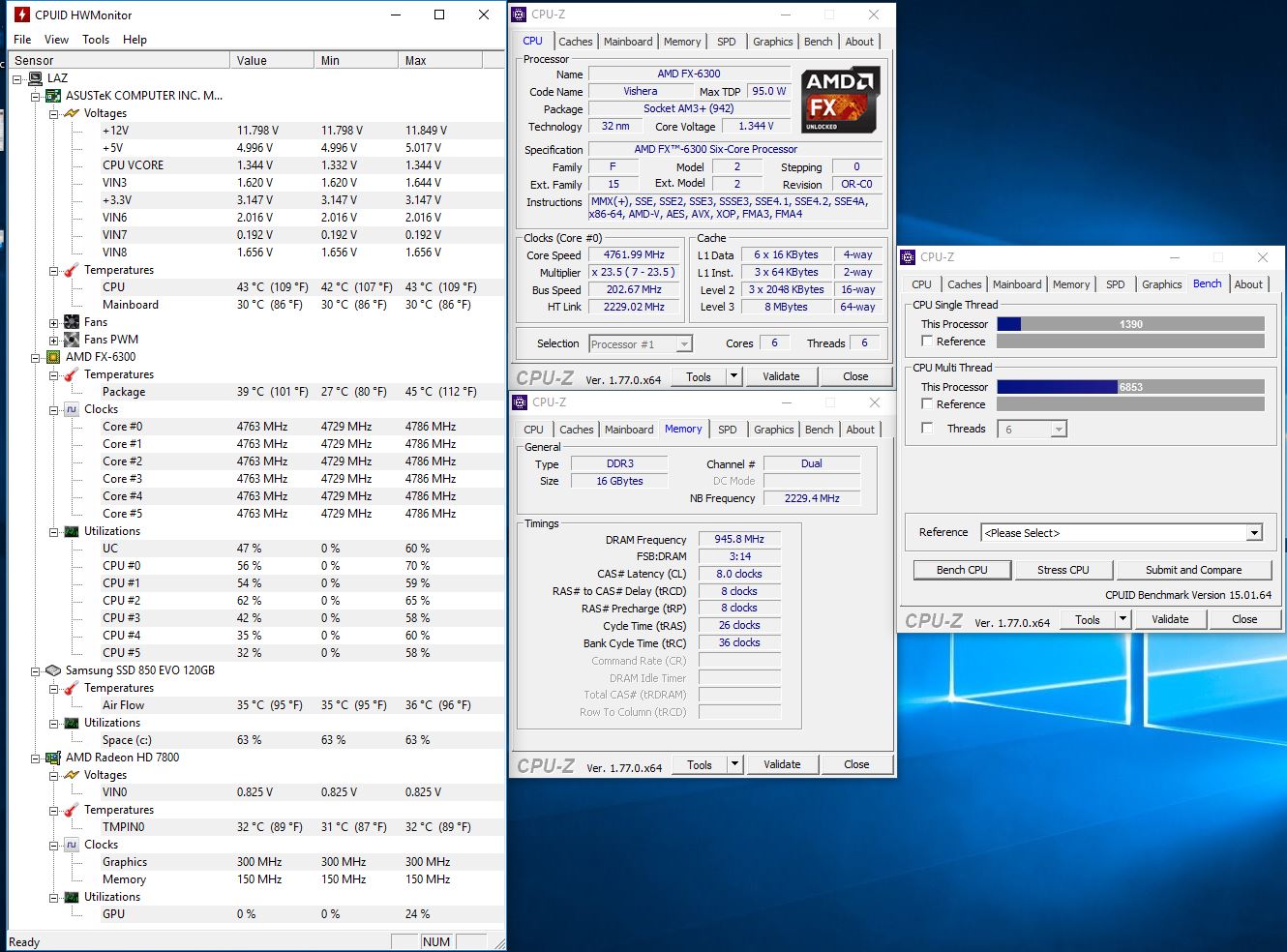Click the AMD FX Unlocked logo in CPU-Z
The height and width of the screenshot is (952, 1287).
pos(840,100)
